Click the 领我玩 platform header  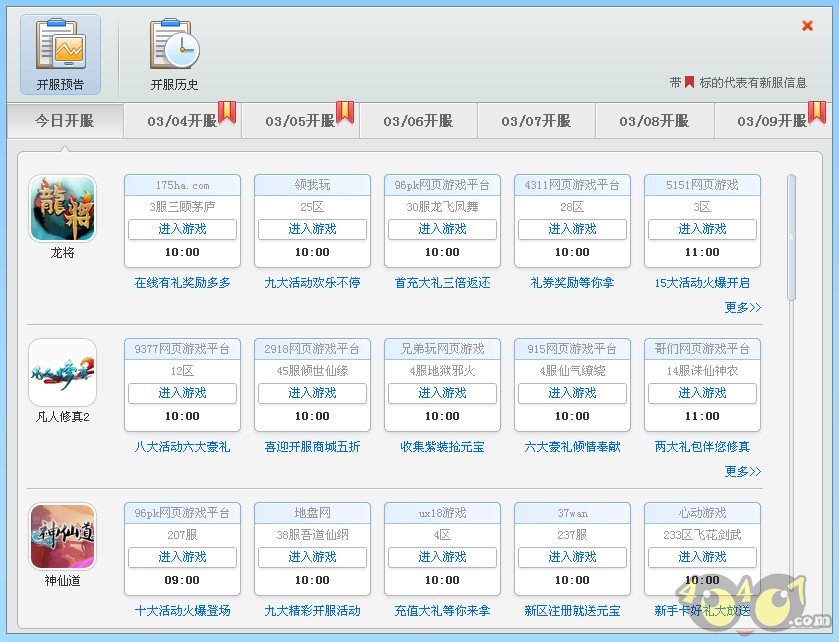[312, 185]
